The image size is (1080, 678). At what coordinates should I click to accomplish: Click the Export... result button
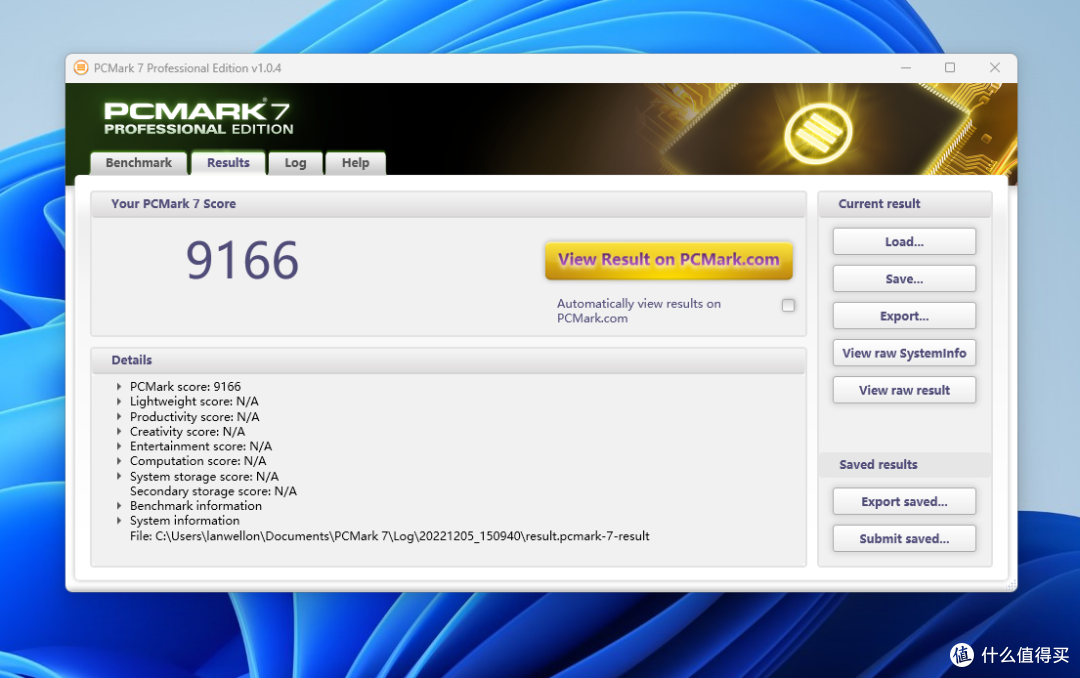pos(904,316)
